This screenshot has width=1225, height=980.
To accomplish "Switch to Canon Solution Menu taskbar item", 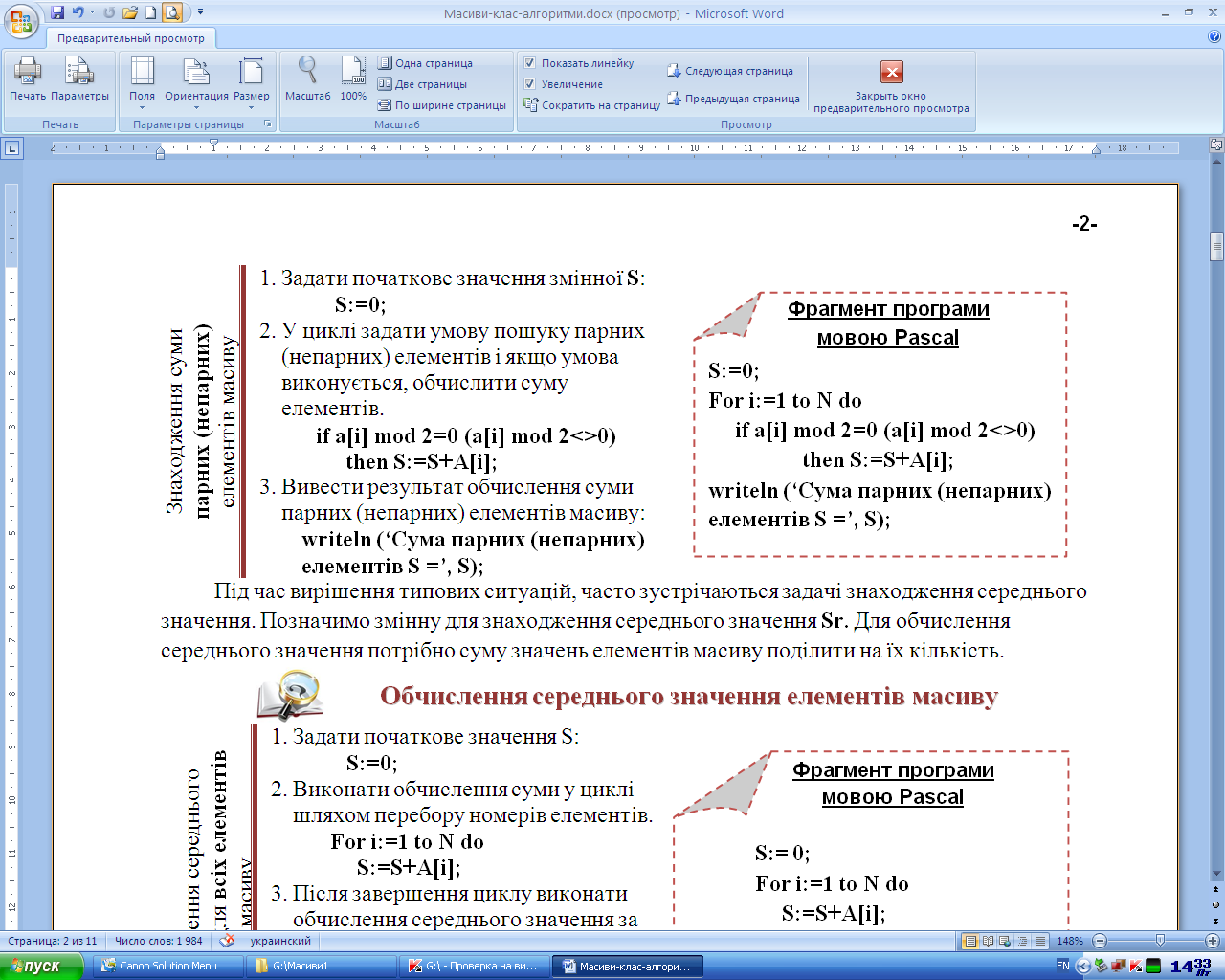I will click(168, 966).
